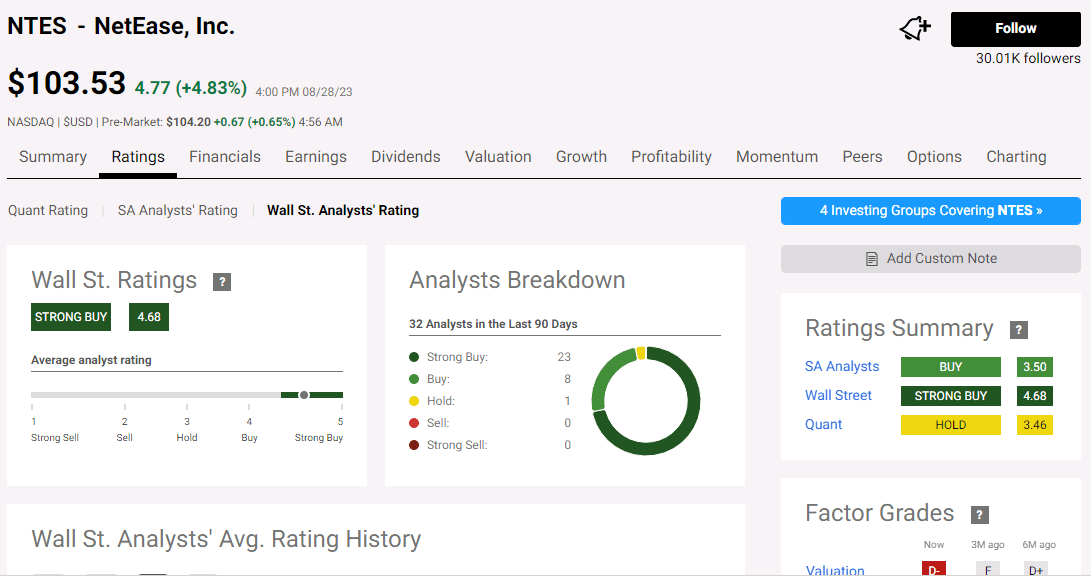Open the Wall St. Ratings help tooltip
Viewport: 1091px width, 577px height.
point(221,281)
